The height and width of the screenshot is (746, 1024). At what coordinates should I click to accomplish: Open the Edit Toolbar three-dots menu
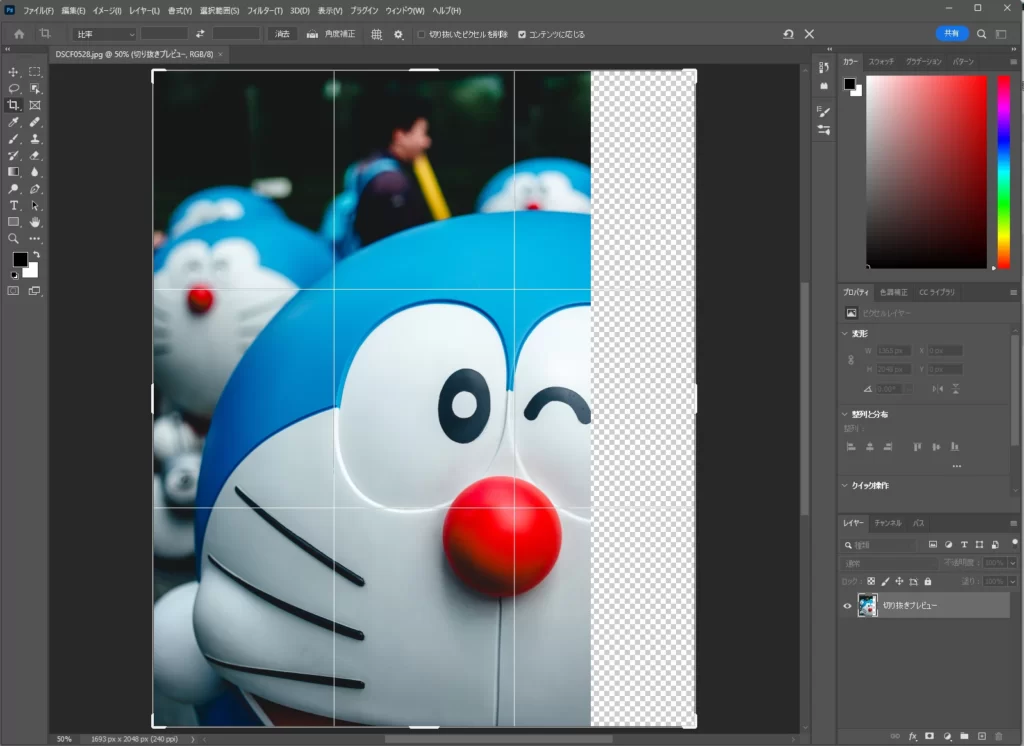[x=35, y=238]
